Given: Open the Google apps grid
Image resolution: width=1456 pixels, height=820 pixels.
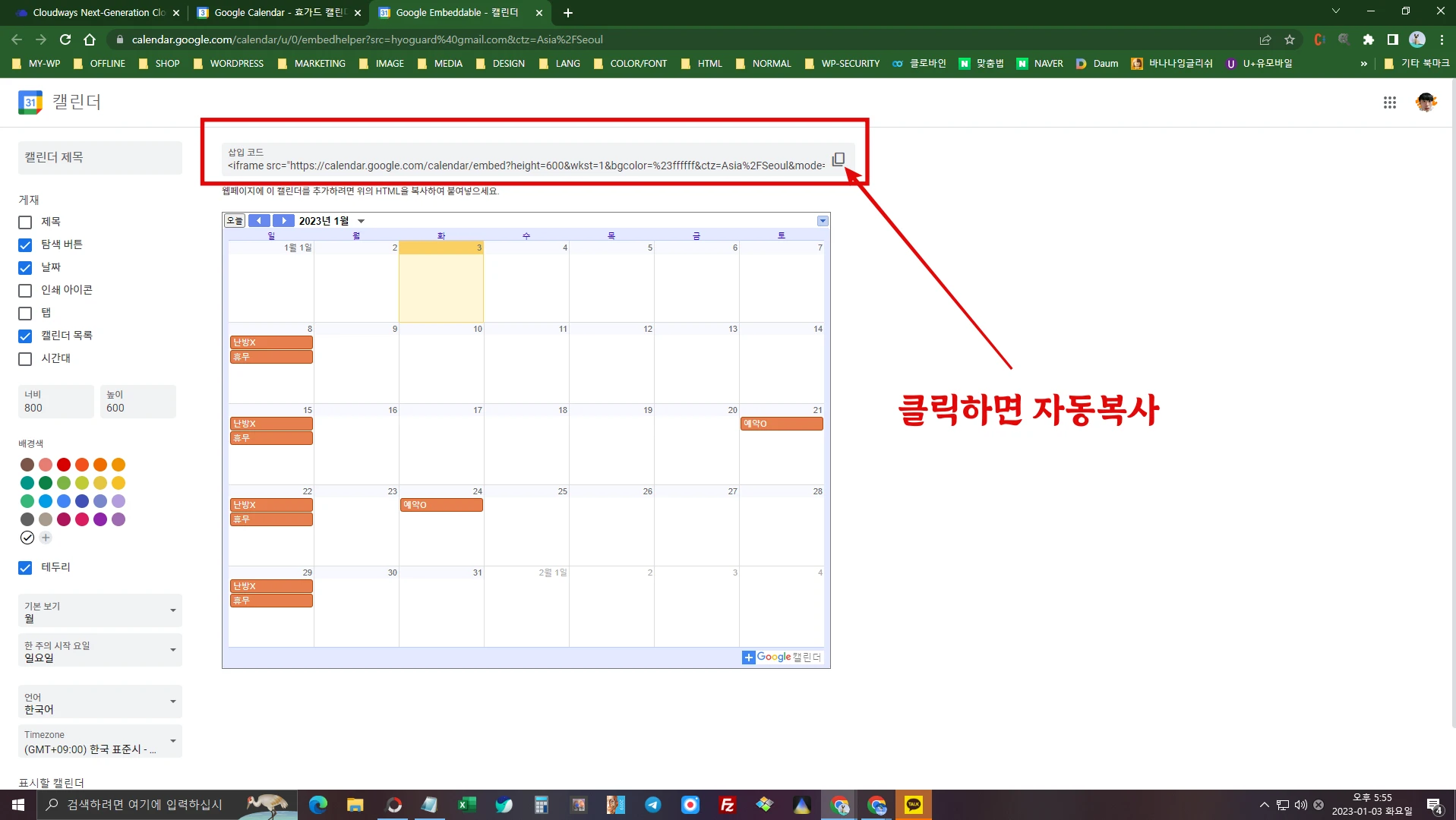Looking at the screenshot, I should (1390, 102).
